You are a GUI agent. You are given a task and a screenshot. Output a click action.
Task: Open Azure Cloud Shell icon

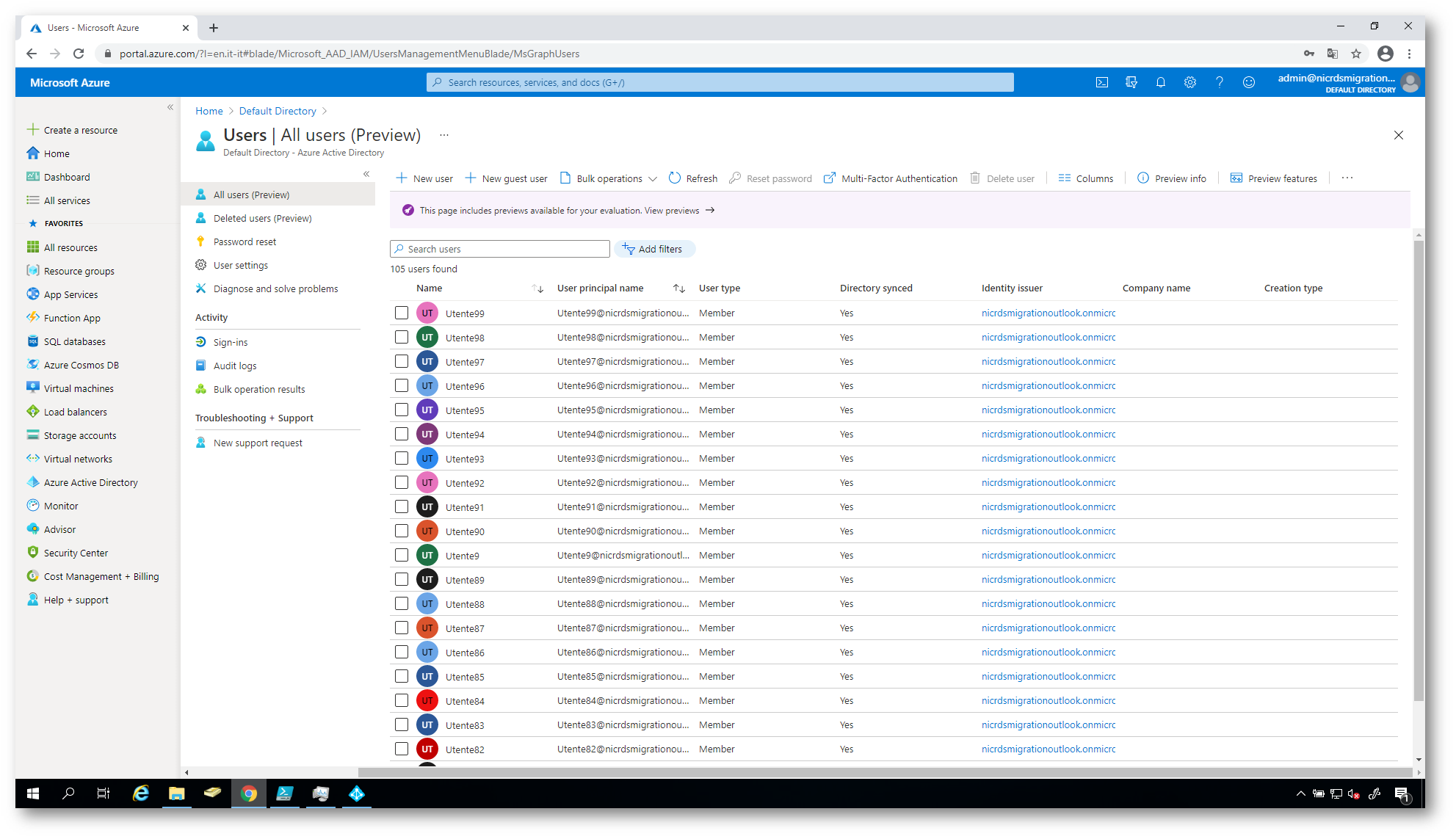(x=1102, y=82)
